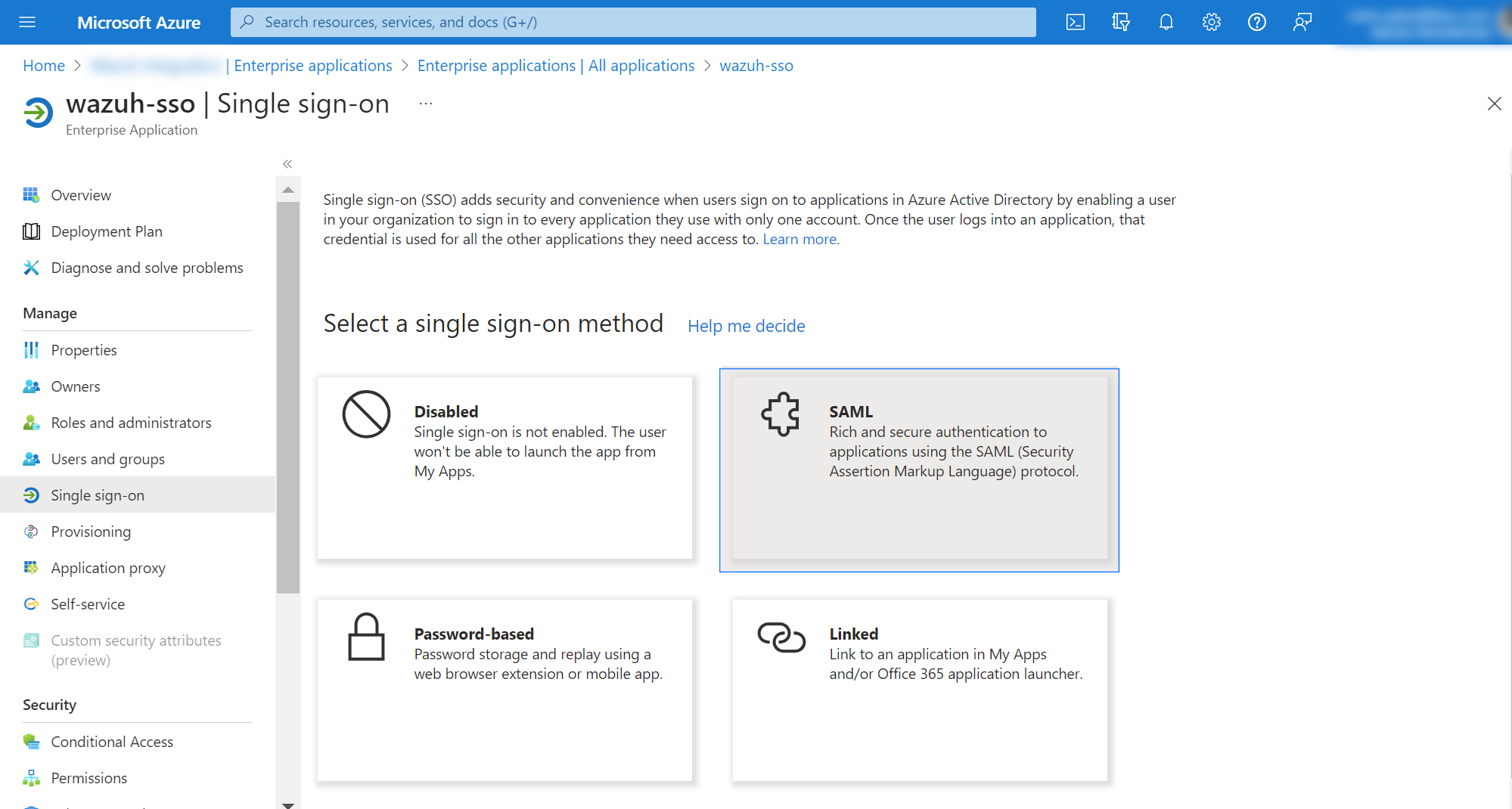Open the Directories and subscriptions filter icon
This screenshot has height=809, width=1512.
(x=1120, y=22)
